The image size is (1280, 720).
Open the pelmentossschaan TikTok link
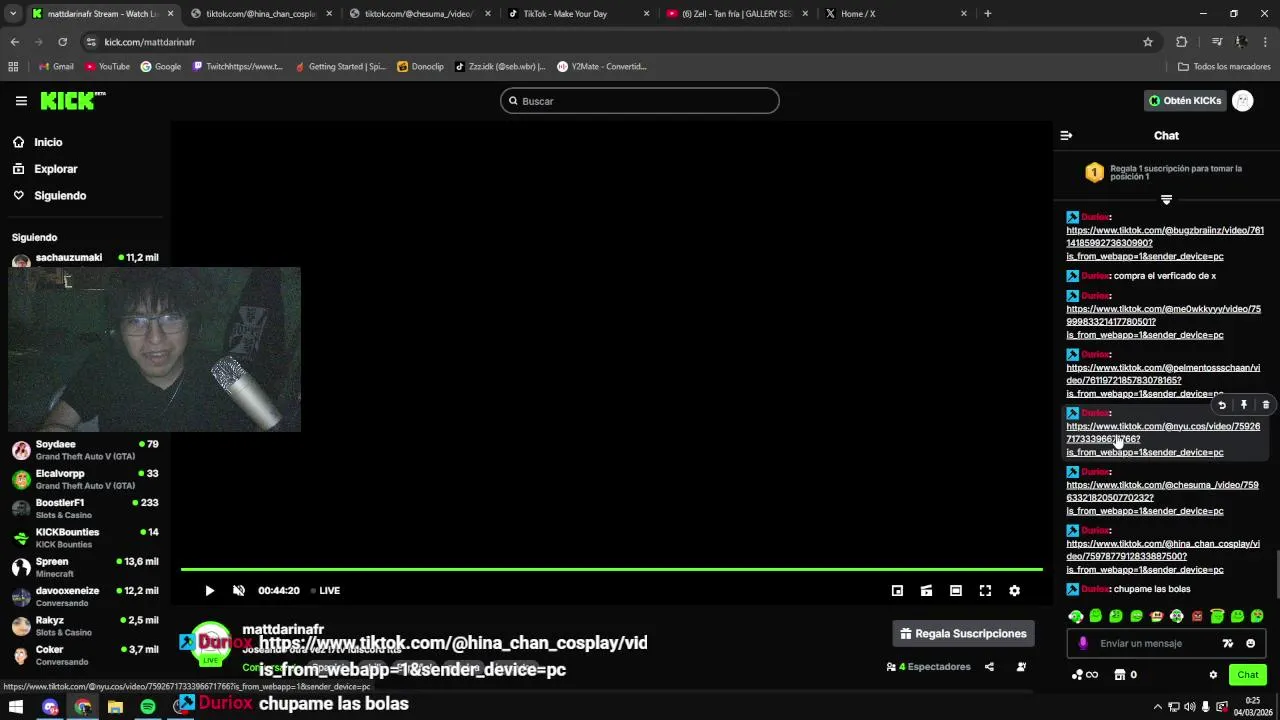point(1163,380)
